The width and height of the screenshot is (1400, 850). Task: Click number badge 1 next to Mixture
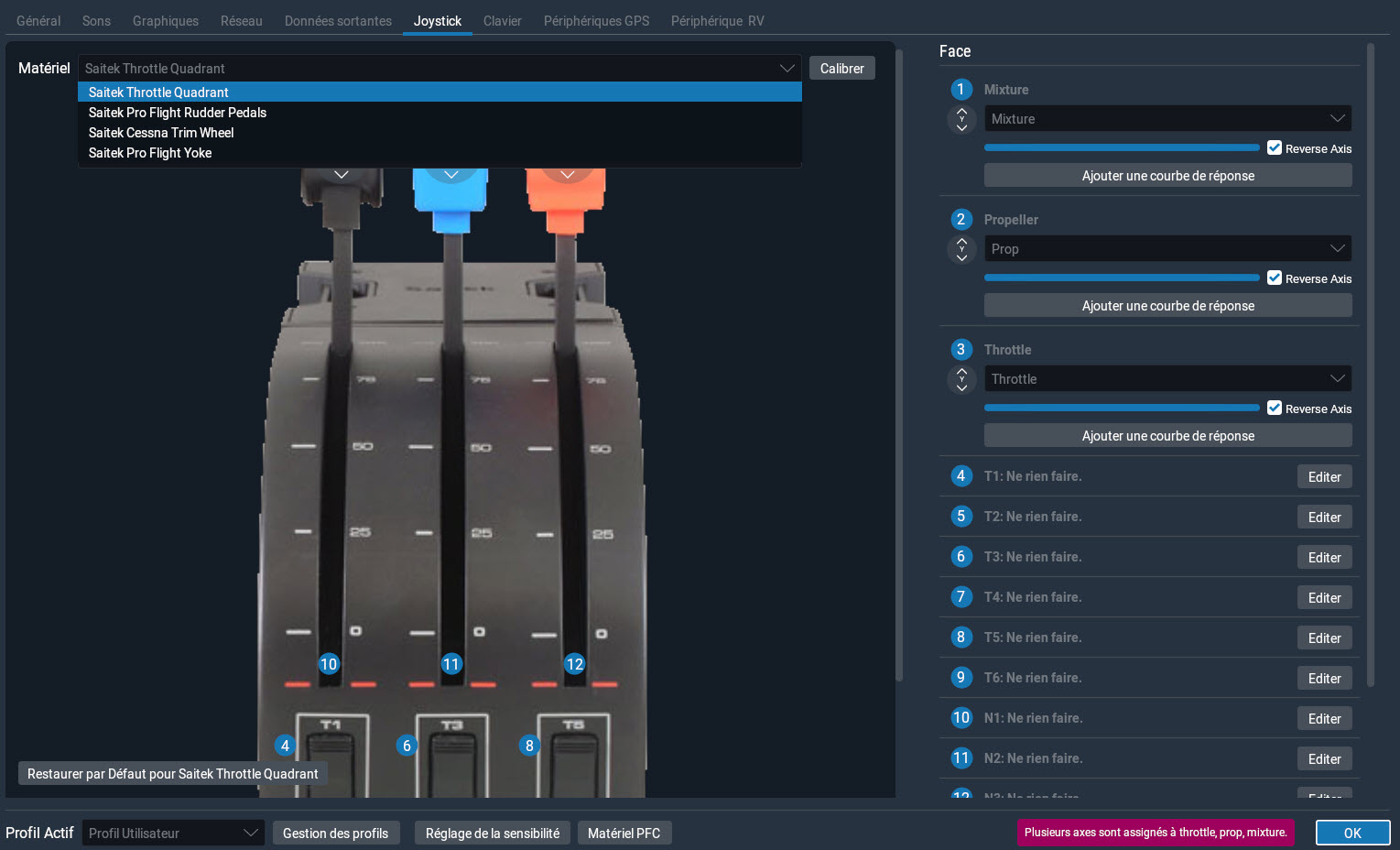tap(960, 90)
